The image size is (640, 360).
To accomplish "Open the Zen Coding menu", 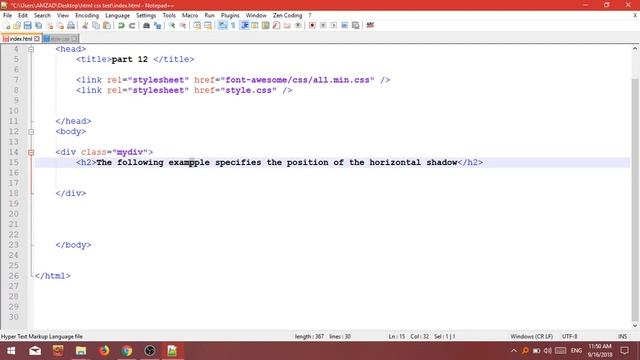I will pyautogui.click(x=287, y=15).
